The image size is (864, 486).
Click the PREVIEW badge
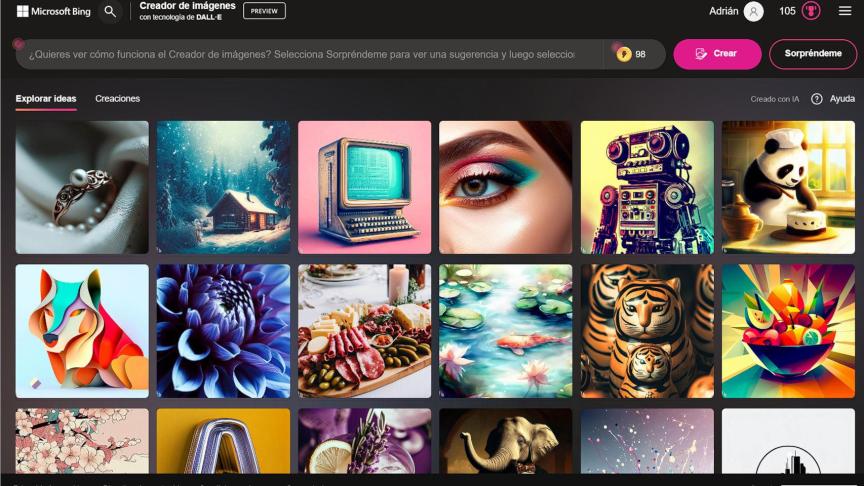(264, 11)
